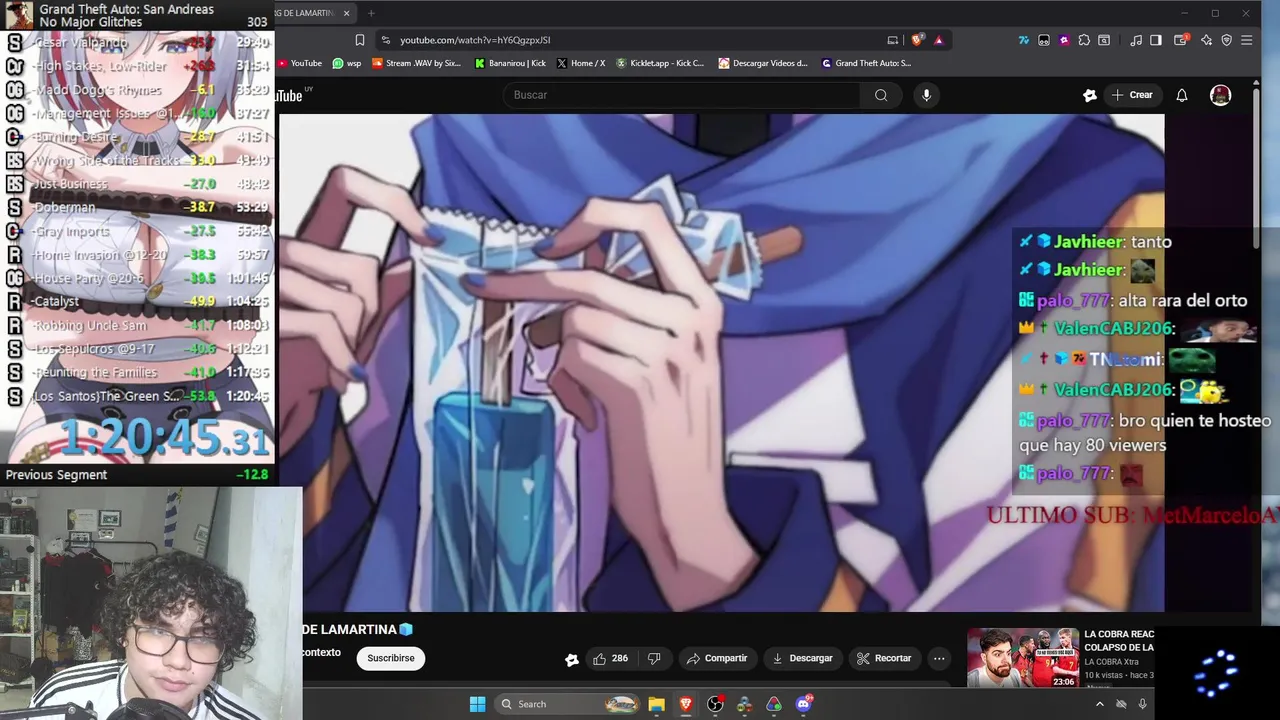The width and height of the screenshot is (1280, 720).
Task: Dislike the video with thumbs down
Action: [654, 658]
